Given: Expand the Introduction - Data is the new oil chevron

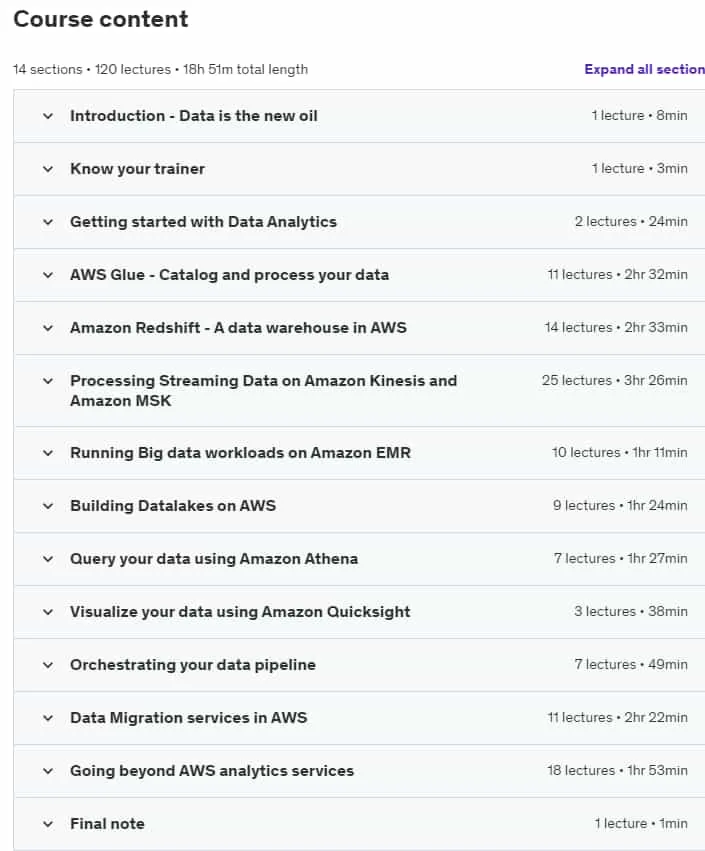Looking at the screenshot, I should pos(48,116).
